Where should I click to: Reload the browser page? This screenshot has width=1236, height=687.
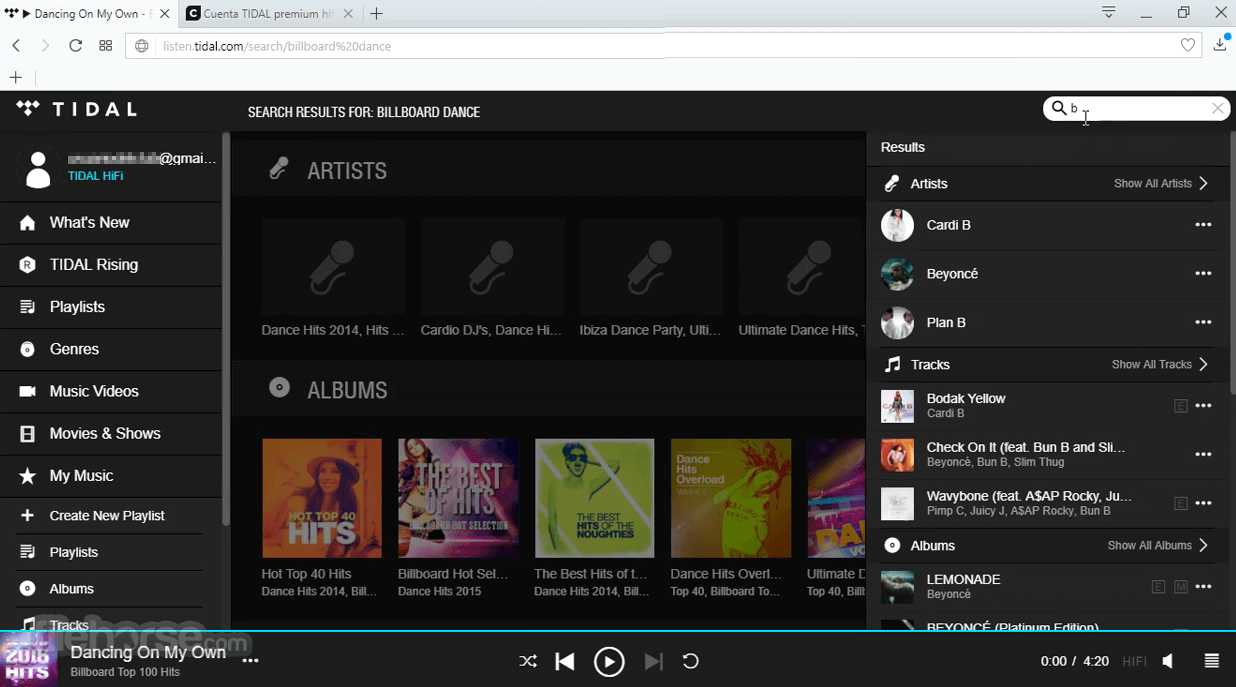click(x=75, y=45)
